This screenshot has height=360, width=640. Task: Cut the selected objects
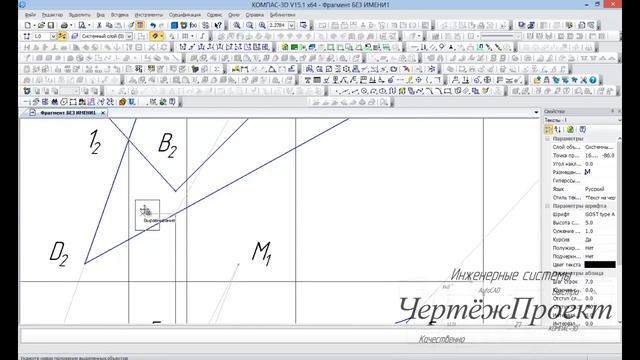coord(99,25)
